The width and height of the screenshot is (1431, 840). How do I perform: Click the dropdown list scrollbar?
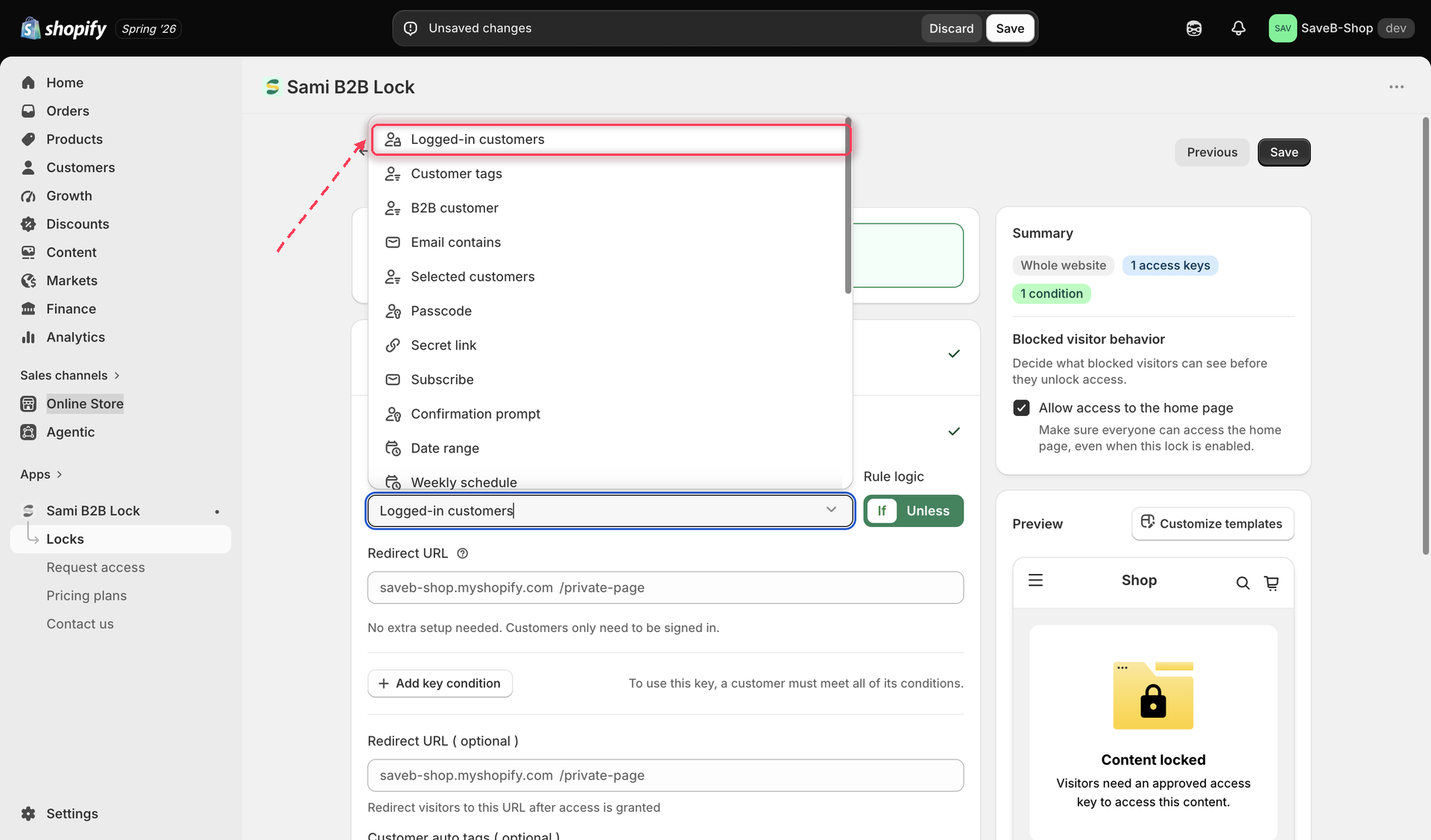pyautogui.click(x=848, y=206)
